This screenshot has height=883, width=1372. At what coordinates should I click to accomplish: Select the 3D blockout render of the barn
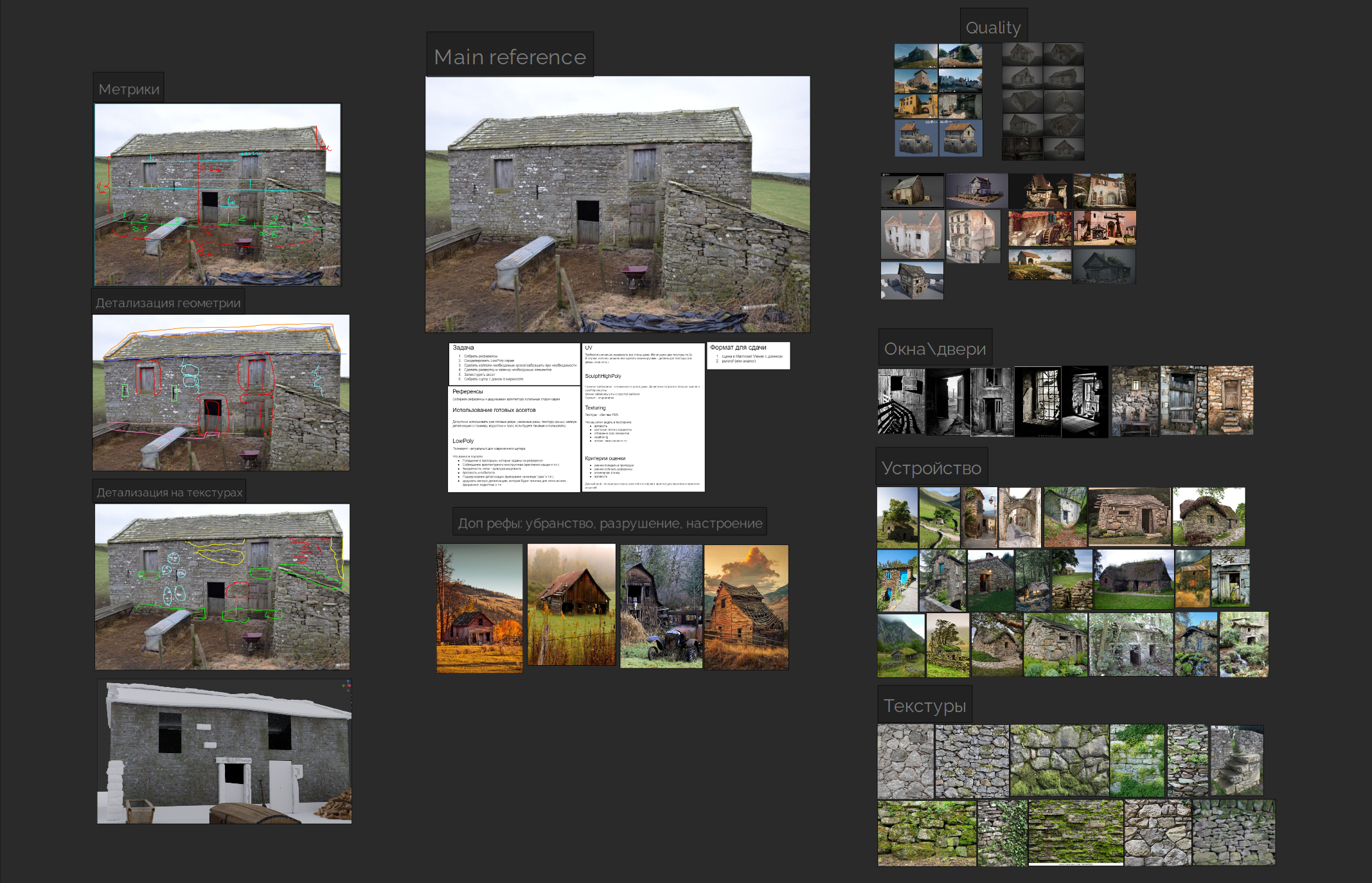pyautogui.click(x=224, y=752)
